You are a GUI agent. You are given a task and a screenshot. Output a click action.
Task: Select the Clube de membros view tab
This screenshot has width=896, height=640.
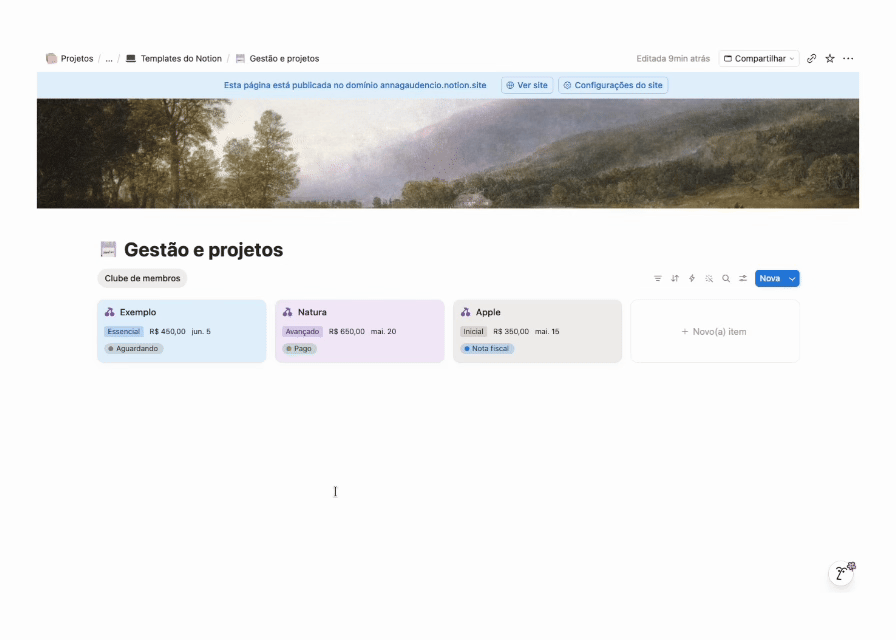click(x=142, y=278)
